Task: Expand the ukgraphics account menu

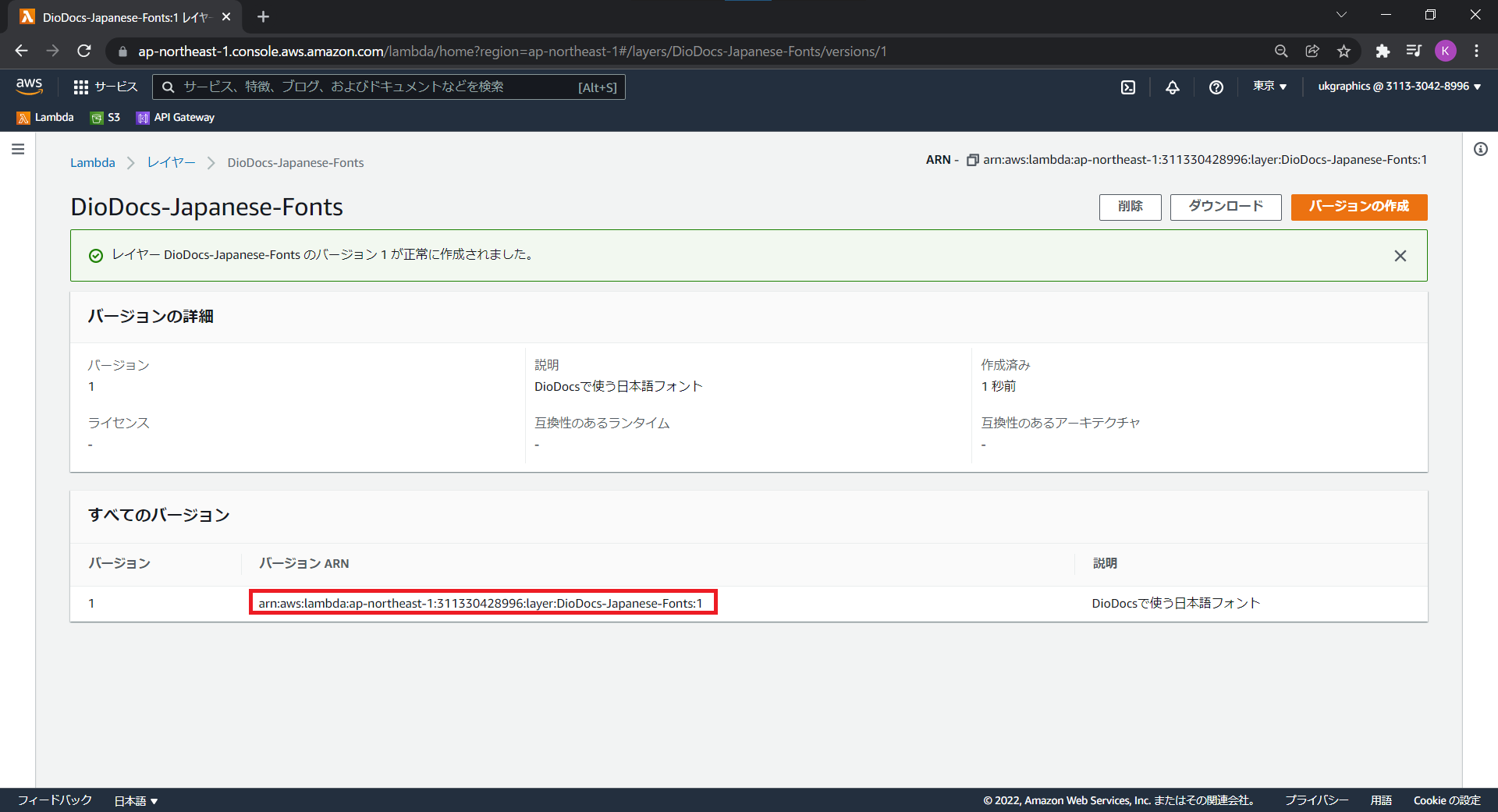Action: pos(1399,87)
